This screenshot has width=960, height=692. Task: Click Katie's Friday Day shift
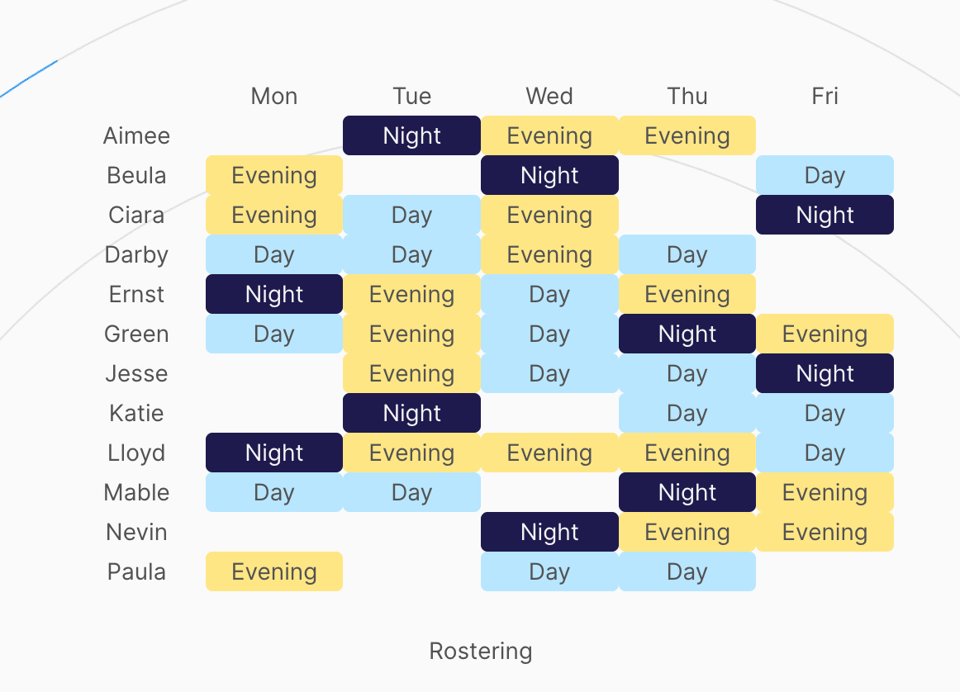tap(824, 414)
